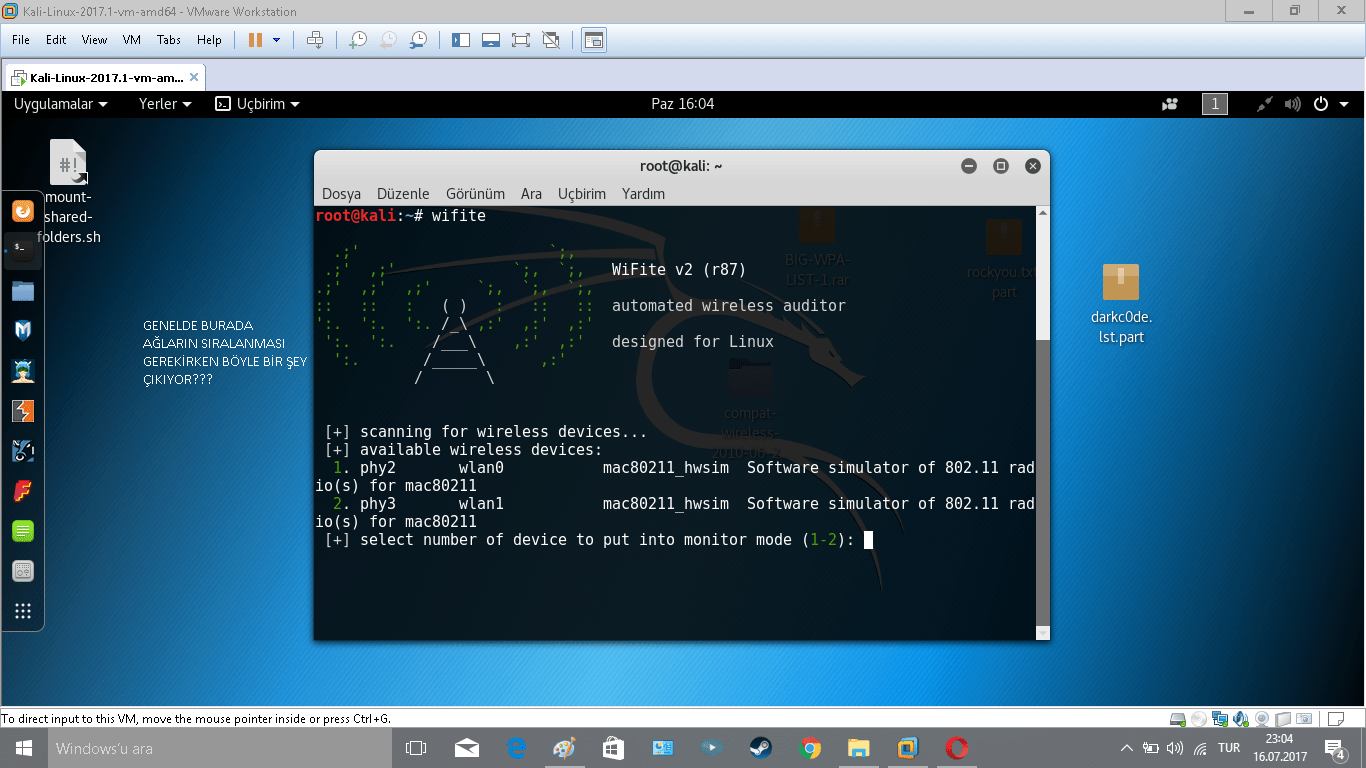Open VMware Help menu
The height and width of the screenshot is (768, 1366).
(209, 40)
